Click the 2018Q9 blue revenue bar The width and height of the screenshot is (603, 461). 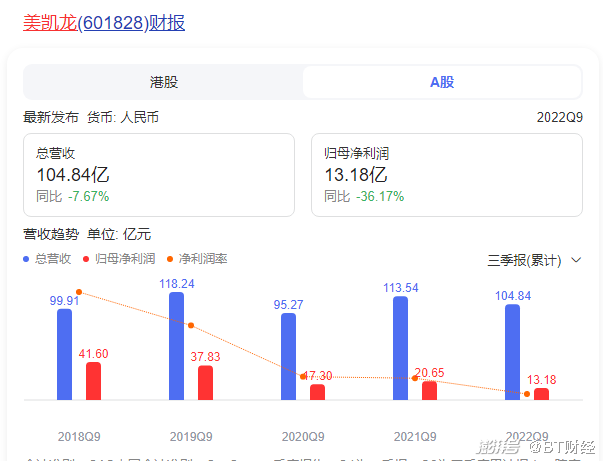point(64,354)
